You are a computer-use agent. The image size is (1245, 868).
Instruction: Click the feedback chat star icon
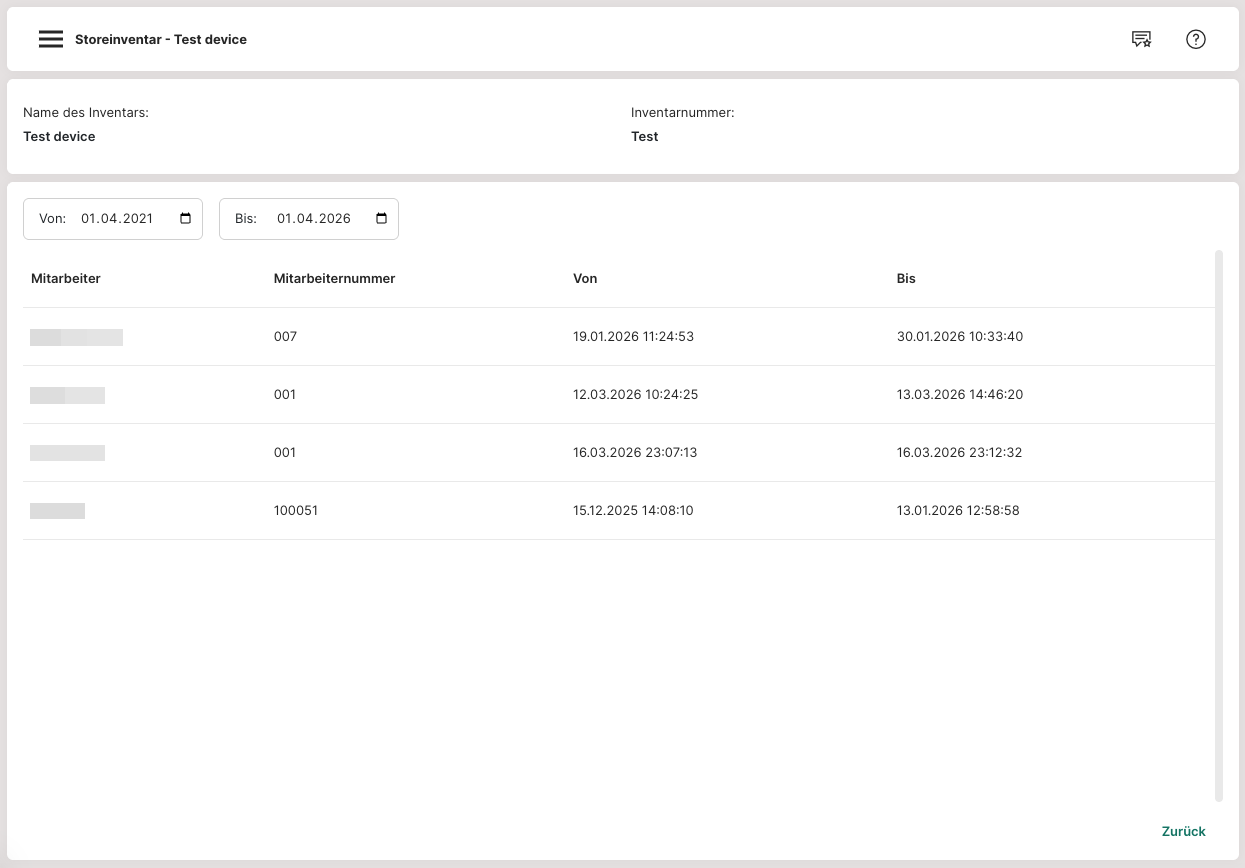click(1141, 40)
